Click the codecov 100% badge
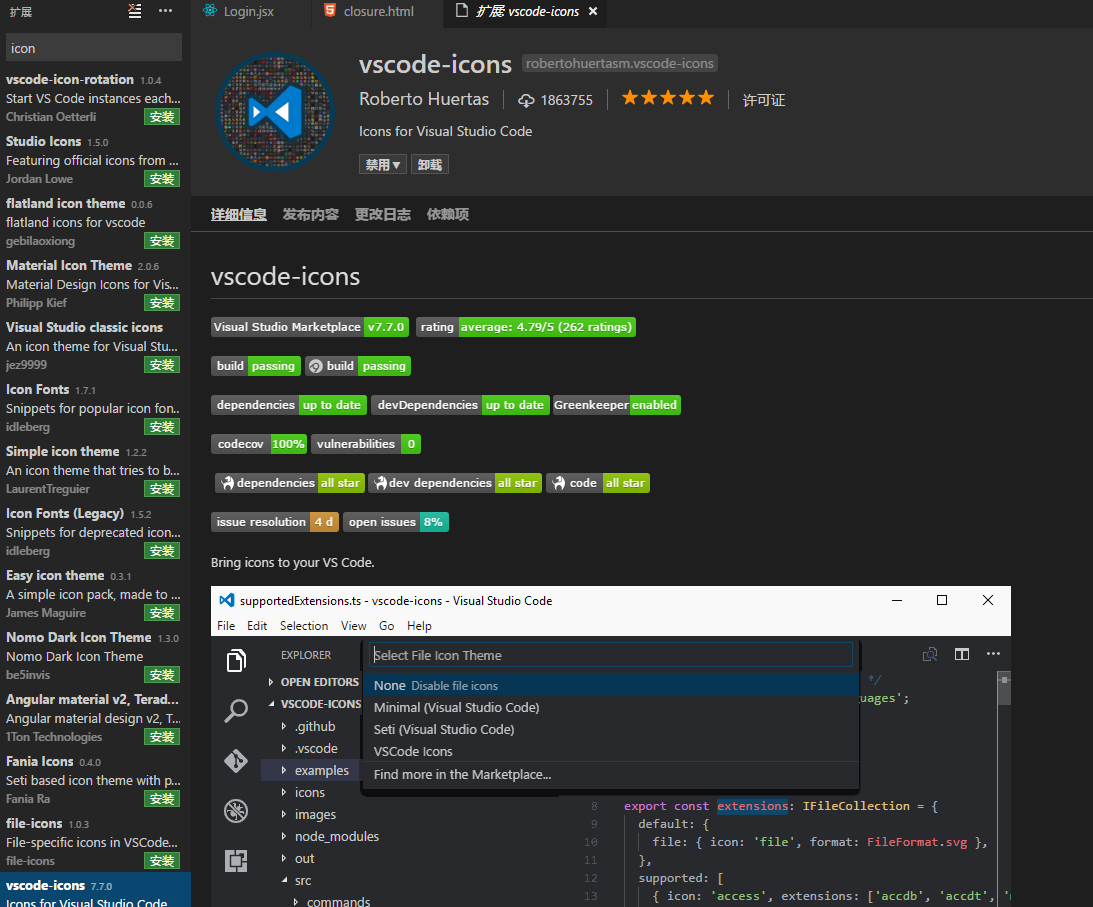 tap(259, 444)
